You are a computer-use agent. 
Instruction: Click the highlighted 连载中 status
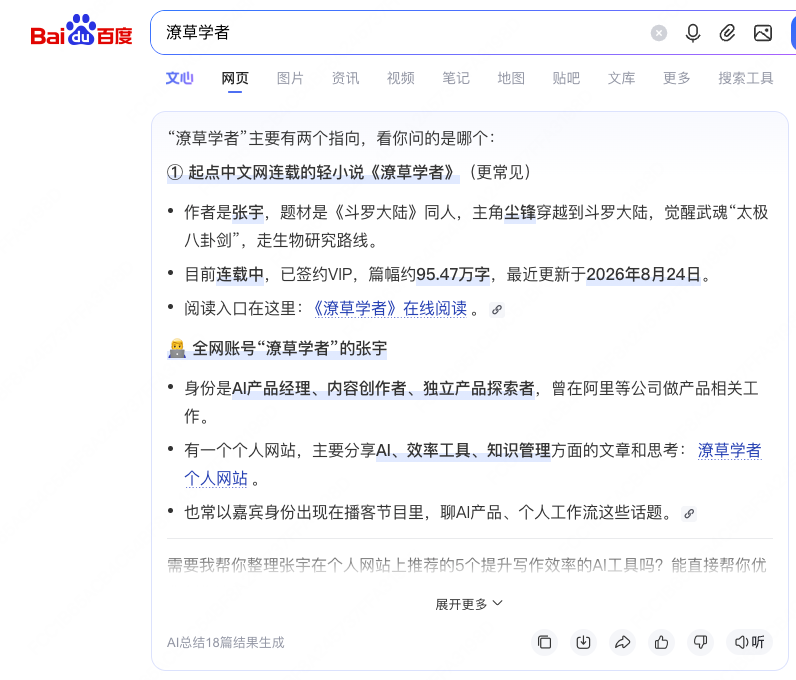(240, 275)
